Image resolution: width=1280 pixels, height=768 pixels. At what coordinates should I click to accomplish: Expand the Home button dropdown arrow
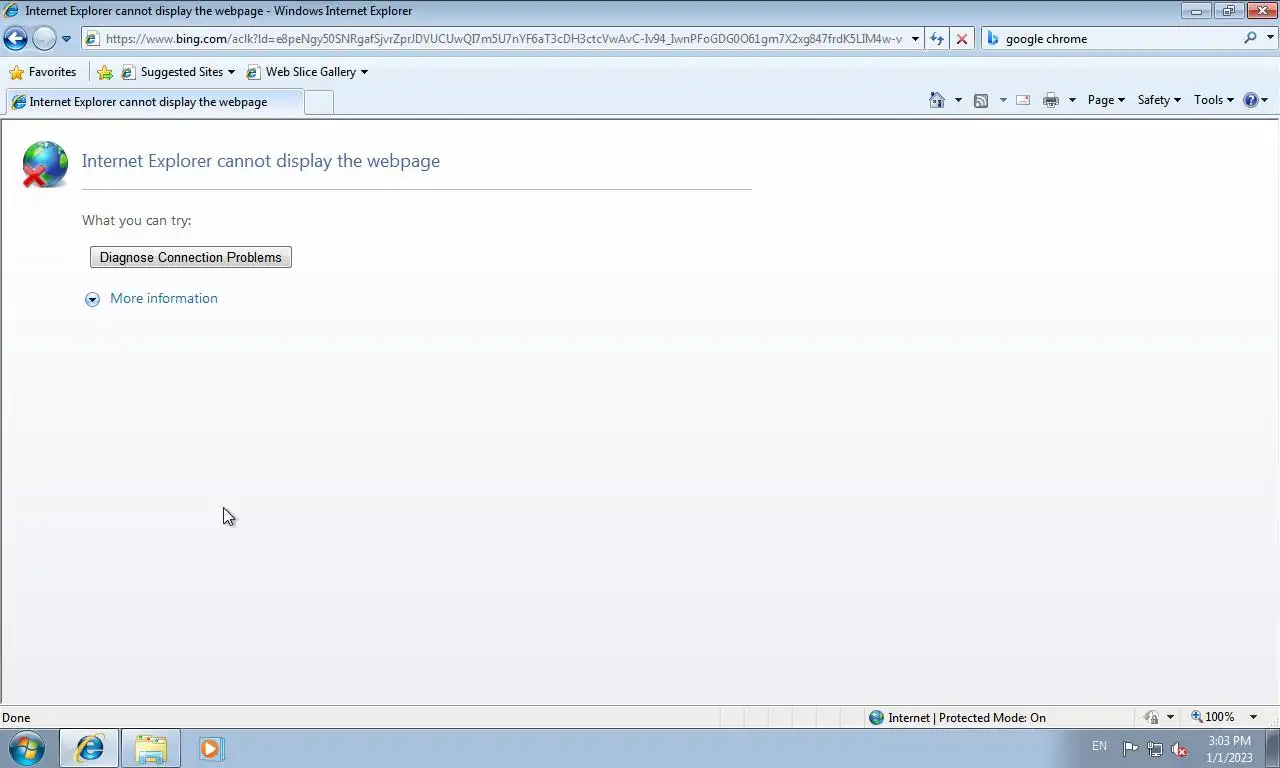coord(958,100)
